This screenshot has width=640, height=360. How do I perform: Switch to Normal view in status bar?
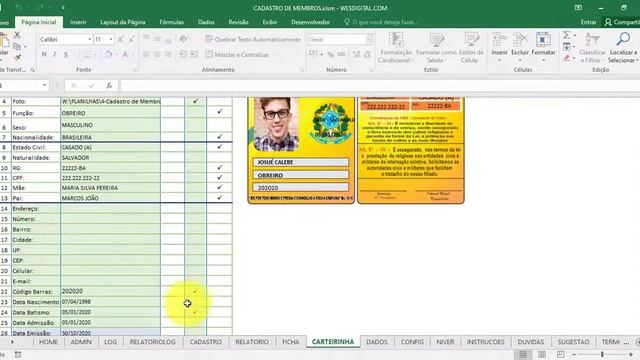(x=523, y=354)
